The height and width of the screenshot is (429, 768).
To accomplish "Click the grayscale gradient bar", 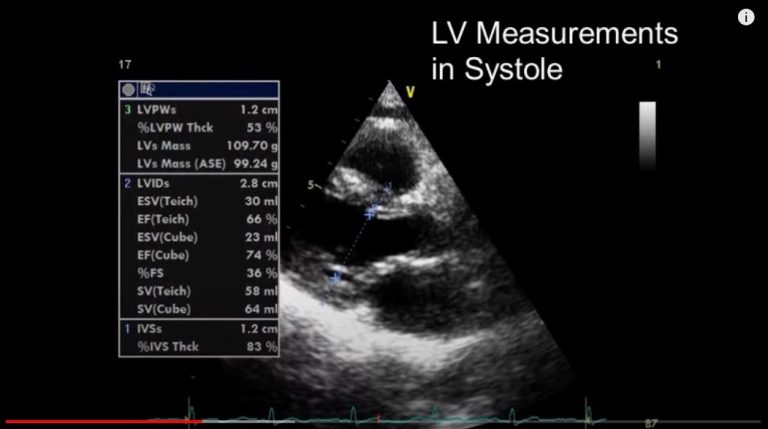I will [x=647, y=128].
